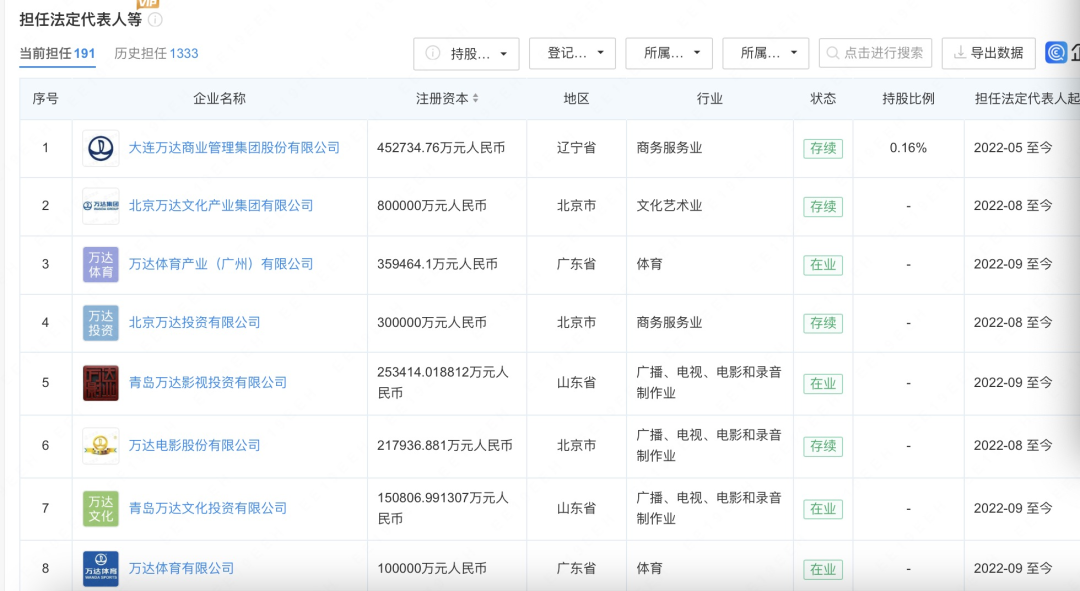
Task: Click the 点击进行搜索 search input box
Action: pos(876,53)
